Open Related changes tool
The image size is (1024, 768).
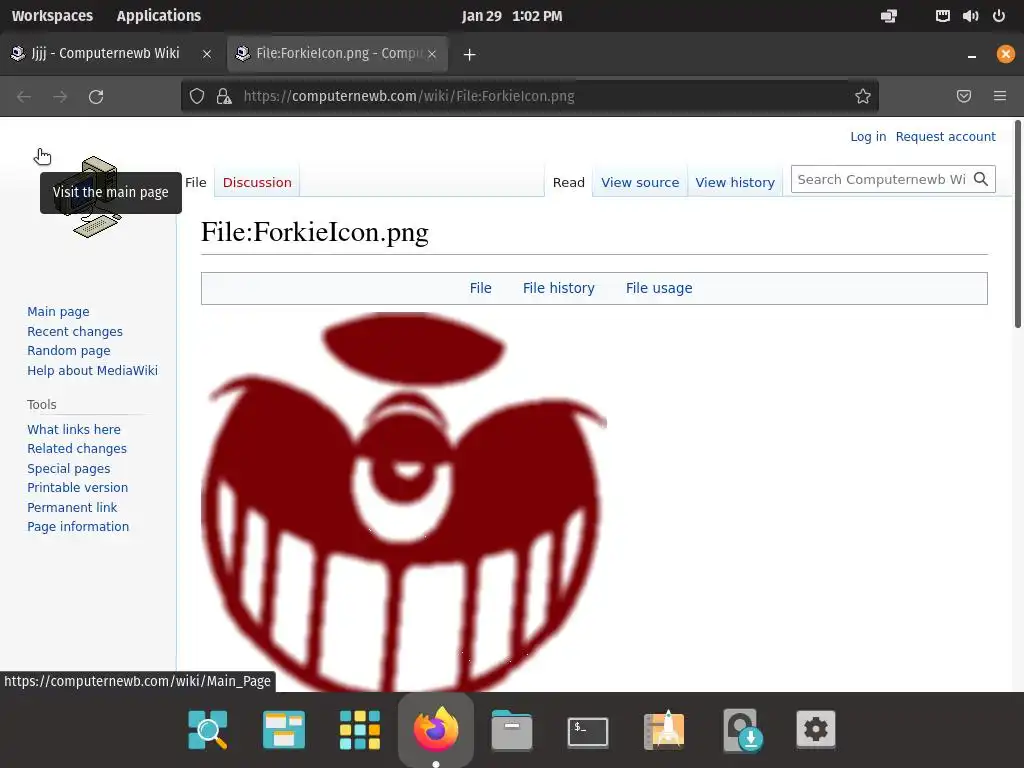76,449
